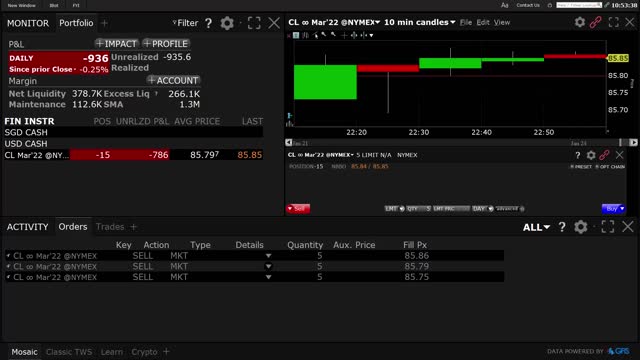Viewport: 640px width, 360px height.
Task: Add new Activity tab with plus
Action: pos(133,227)
